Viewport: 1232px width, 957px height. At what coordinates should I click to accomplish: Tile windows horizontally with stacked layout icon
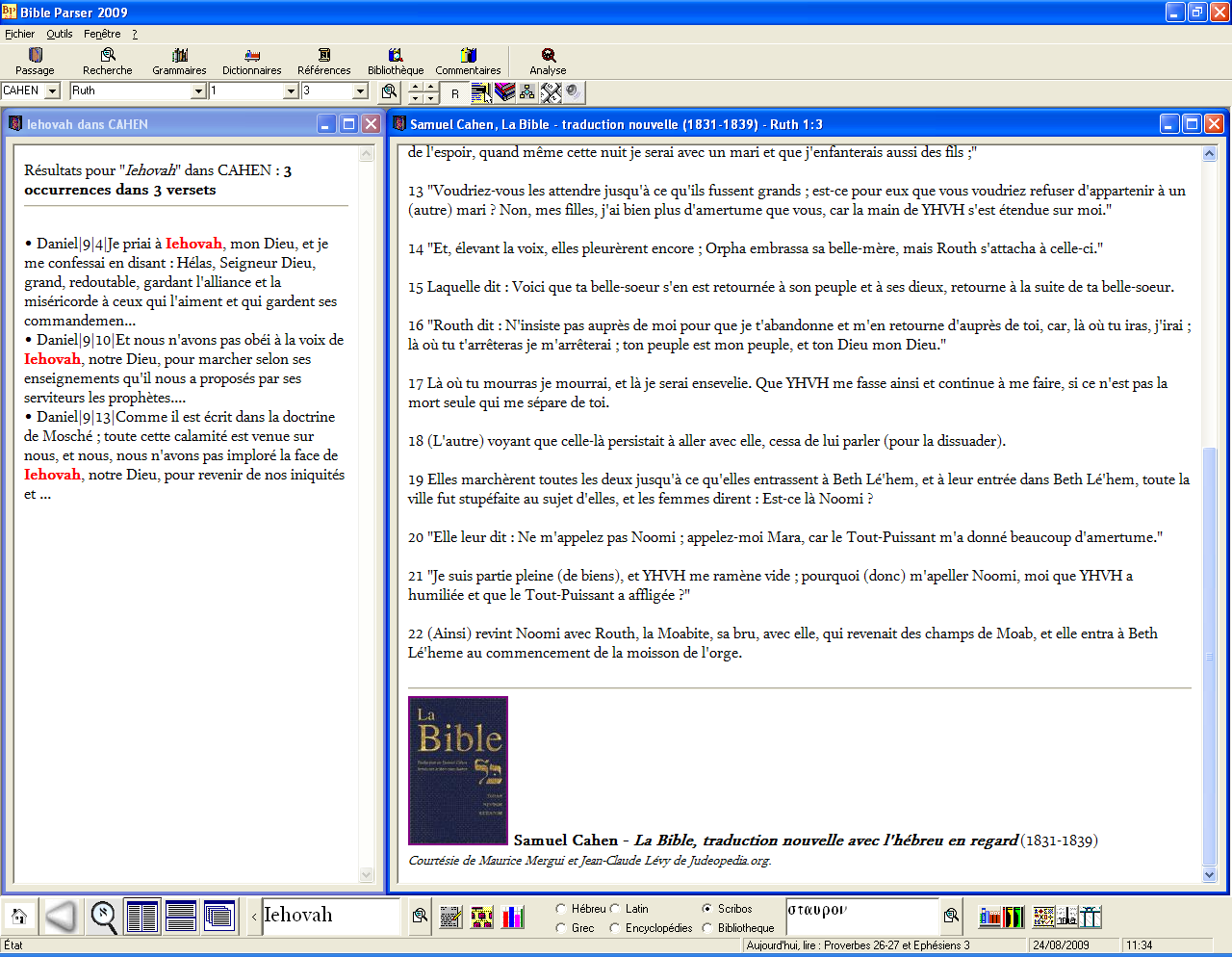coord(180,917)
